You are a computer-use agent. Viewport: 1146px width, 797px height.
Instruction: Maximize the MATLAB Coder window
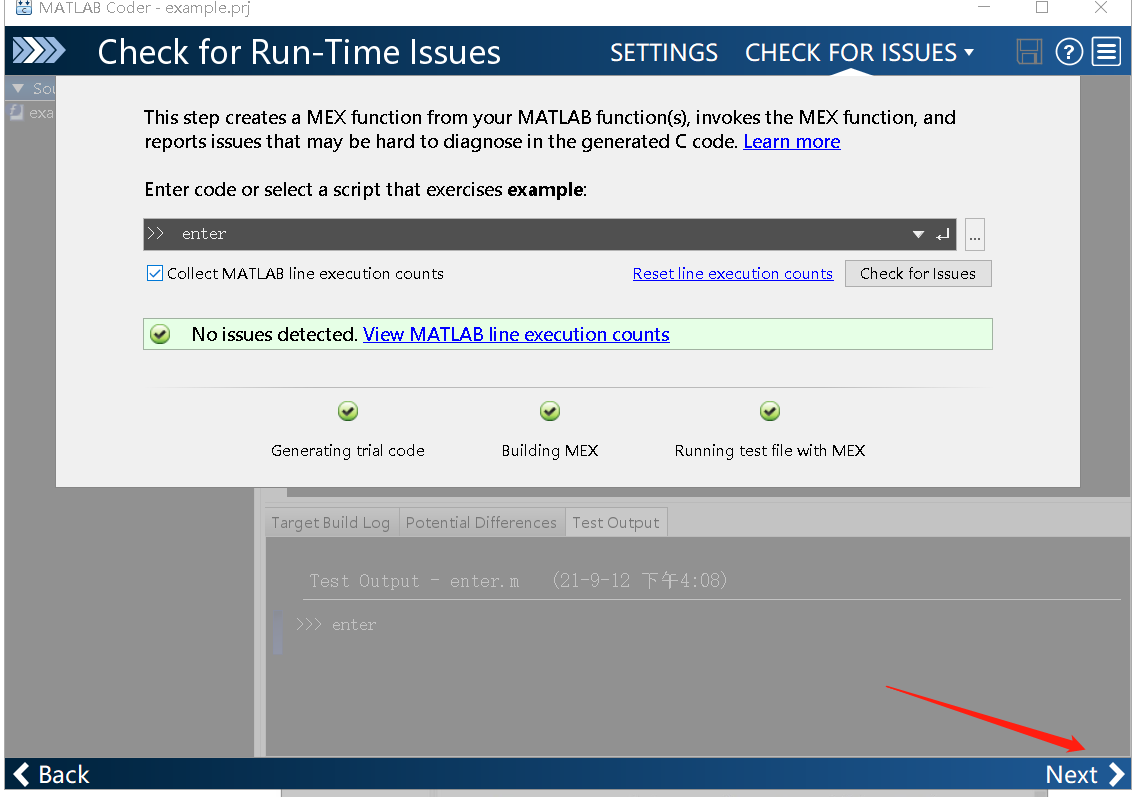(x=1042, y=8)
